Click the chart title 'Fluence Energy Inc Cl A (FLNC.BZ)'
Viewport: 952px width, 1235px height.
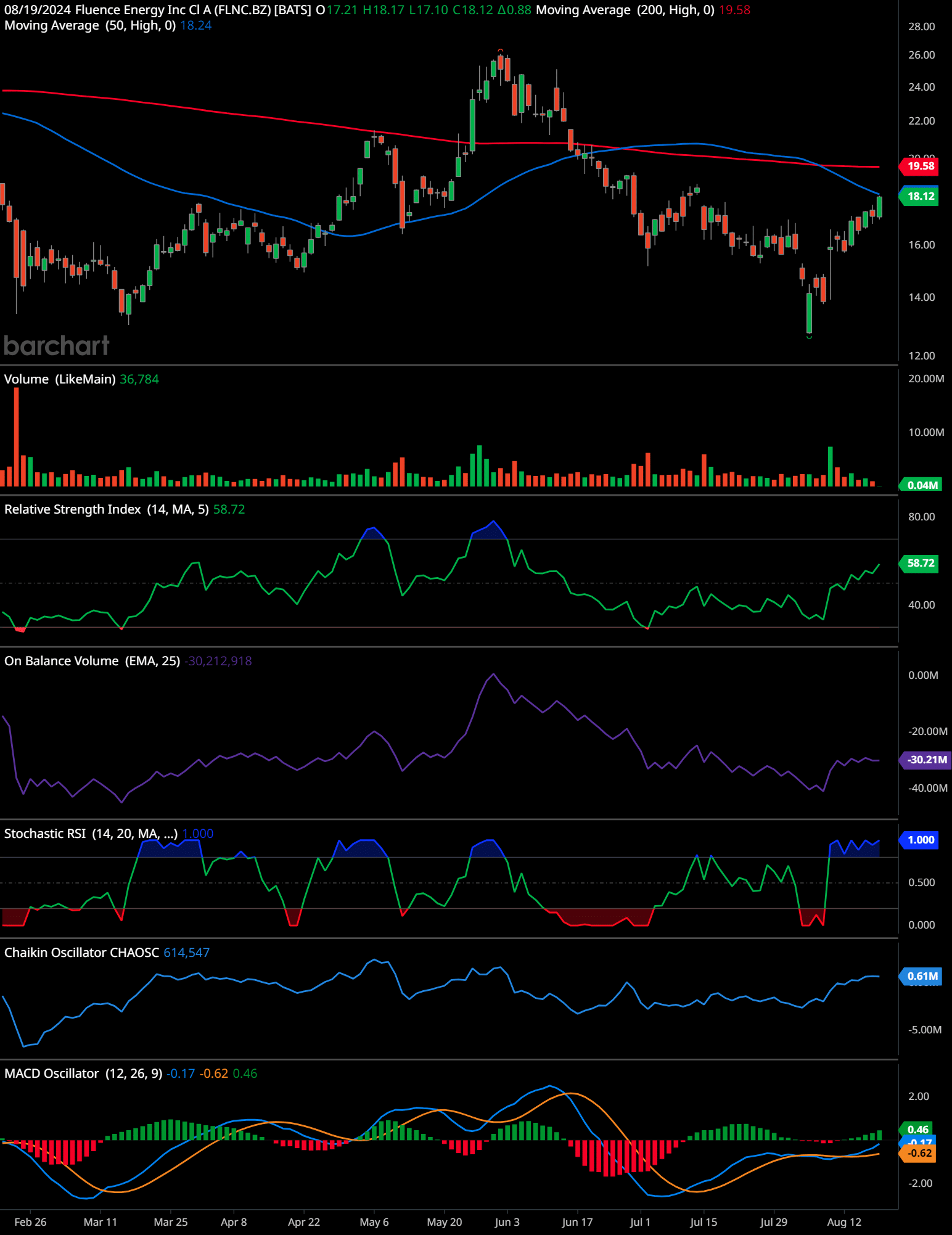pos(173,10)
